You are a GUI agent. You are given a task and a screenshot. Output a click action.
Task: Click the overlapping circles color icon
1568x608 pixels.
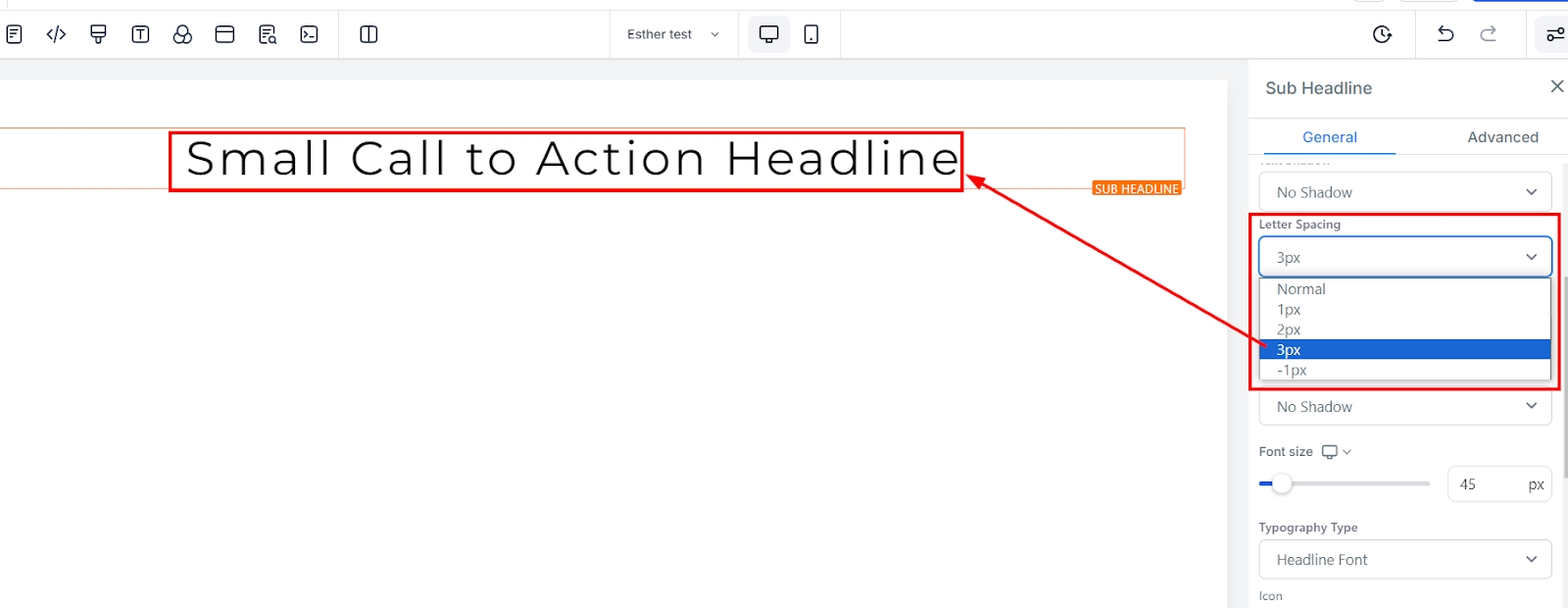[182, 34]
